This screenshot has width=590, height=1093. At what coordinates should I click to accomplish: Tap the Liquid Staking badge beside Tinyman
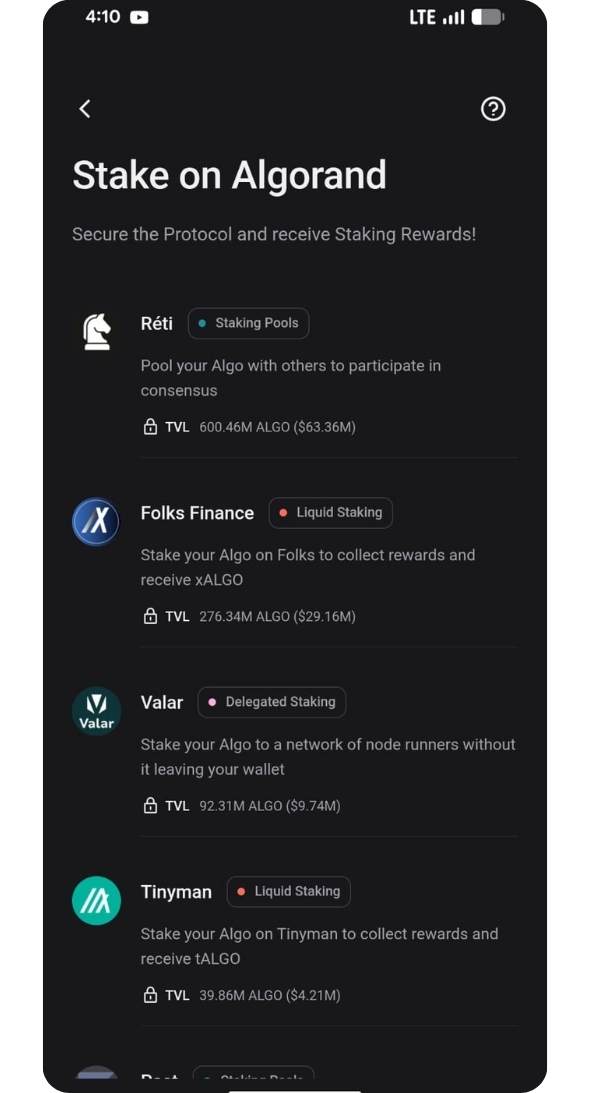[x=288, y=891]
